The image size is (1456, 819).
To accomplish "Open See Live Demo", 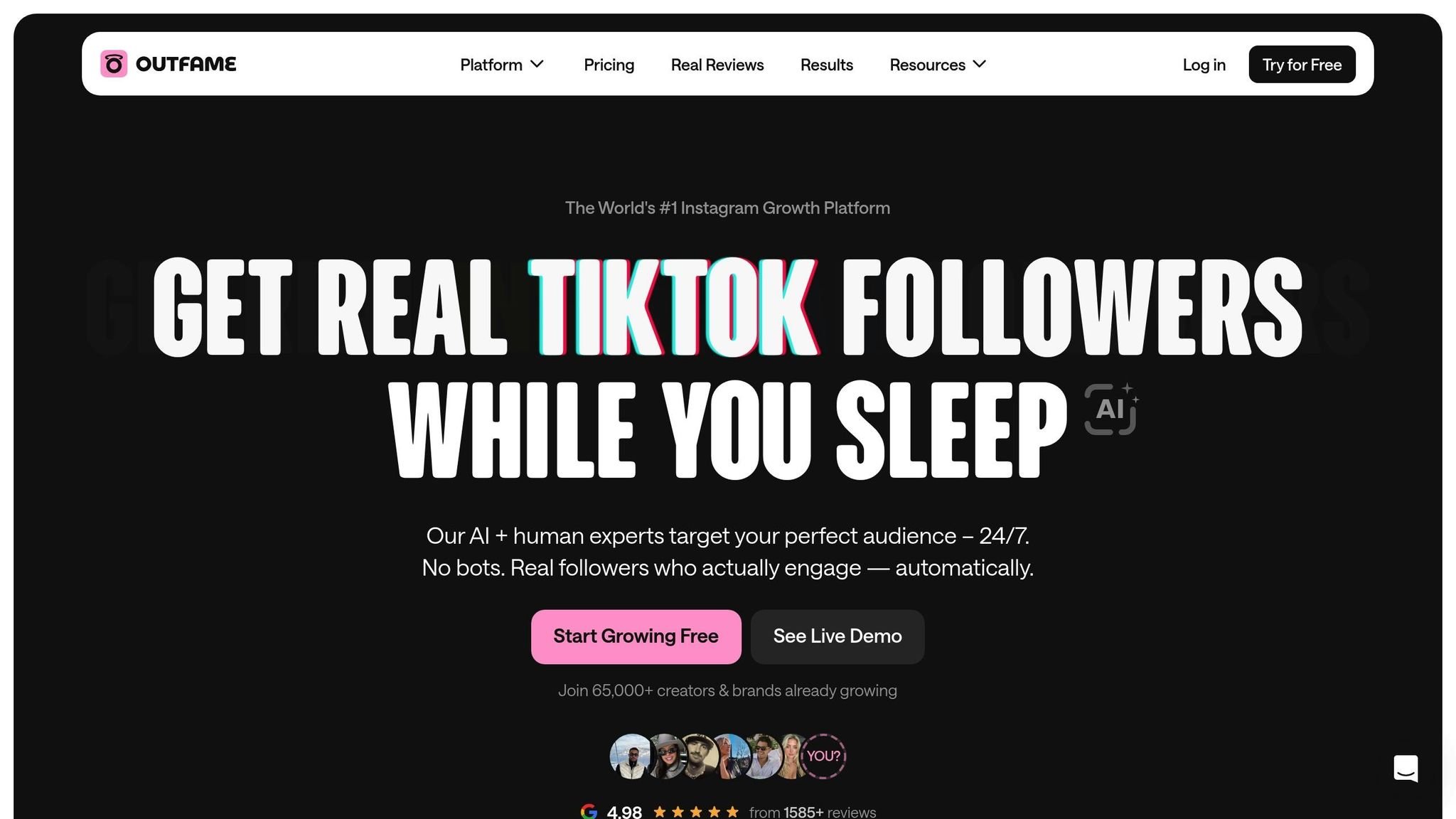I will [837, 636].
